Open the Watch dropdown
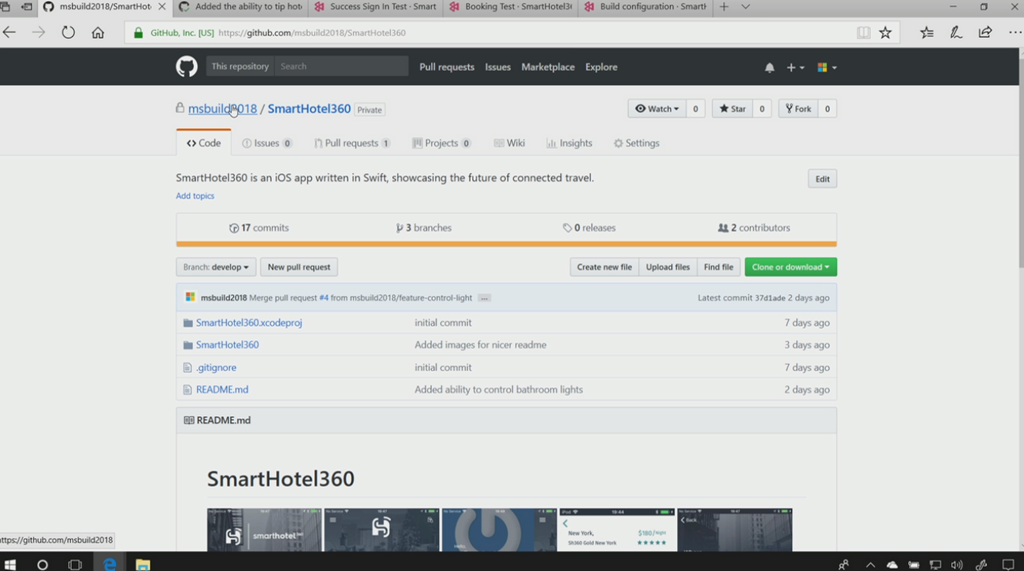The width and height of the screenshot is (1024, 571). (x=657, y=108)
